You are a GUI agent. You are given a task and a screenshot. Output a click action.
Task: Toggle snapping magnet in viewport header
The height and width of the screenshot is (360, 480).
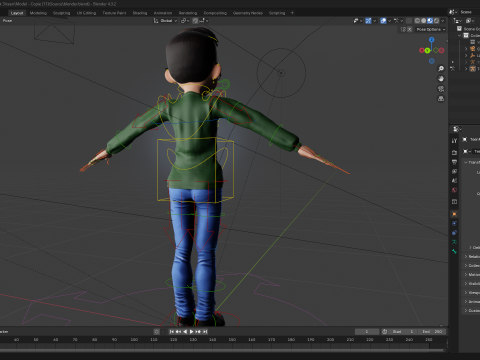pyautogui.click(x=195, y=21)
